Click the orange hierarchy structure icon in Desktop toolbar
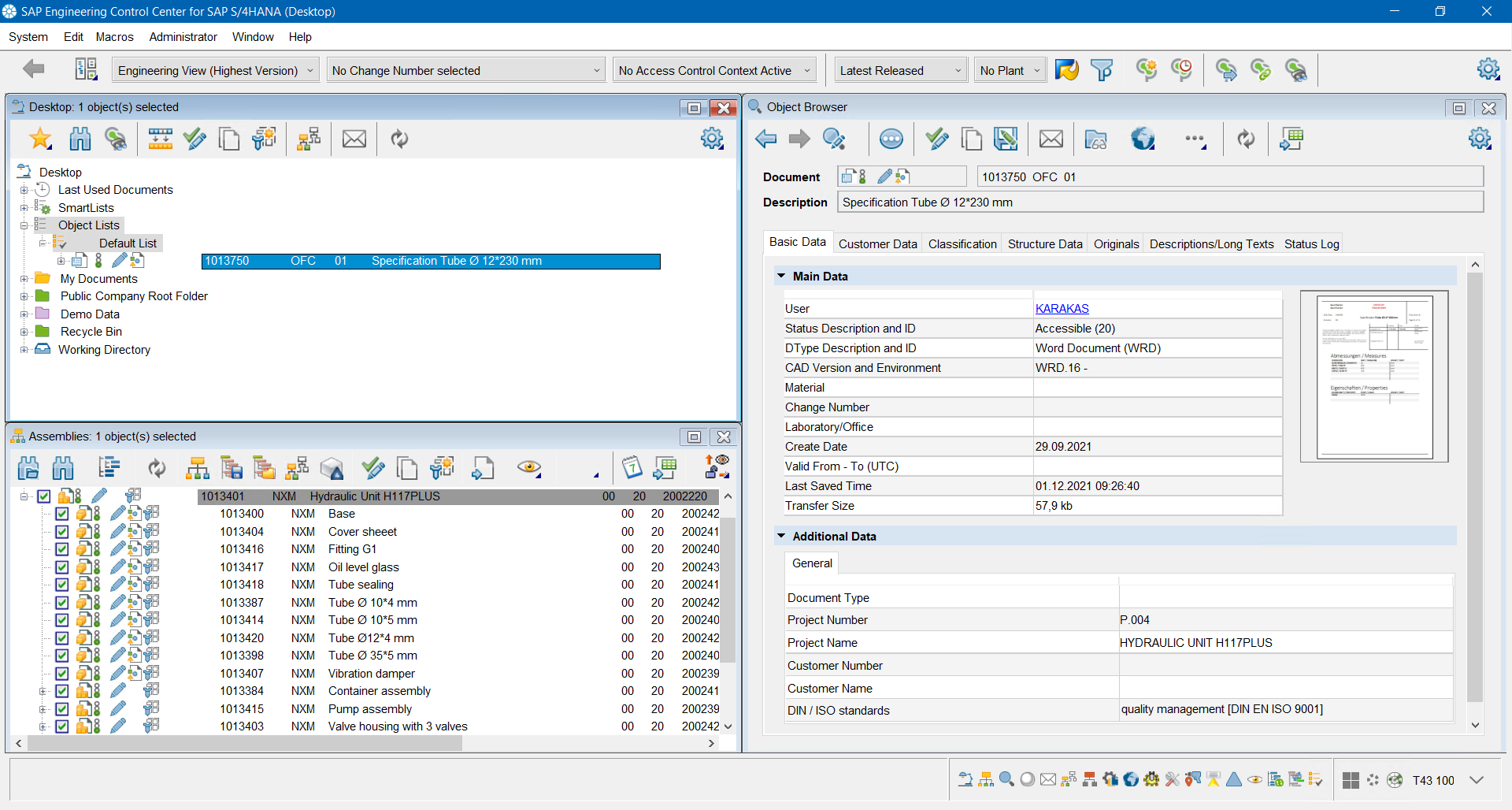The height and width of the screenshot is (810, 1512). (309, 139)
